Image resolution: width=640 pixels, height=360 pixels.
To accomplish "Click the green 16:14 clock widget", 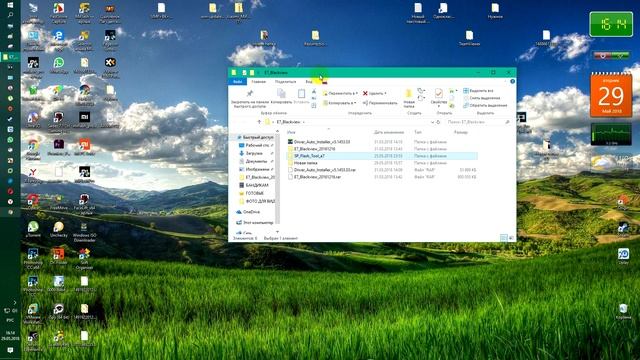I will (611, 24).
